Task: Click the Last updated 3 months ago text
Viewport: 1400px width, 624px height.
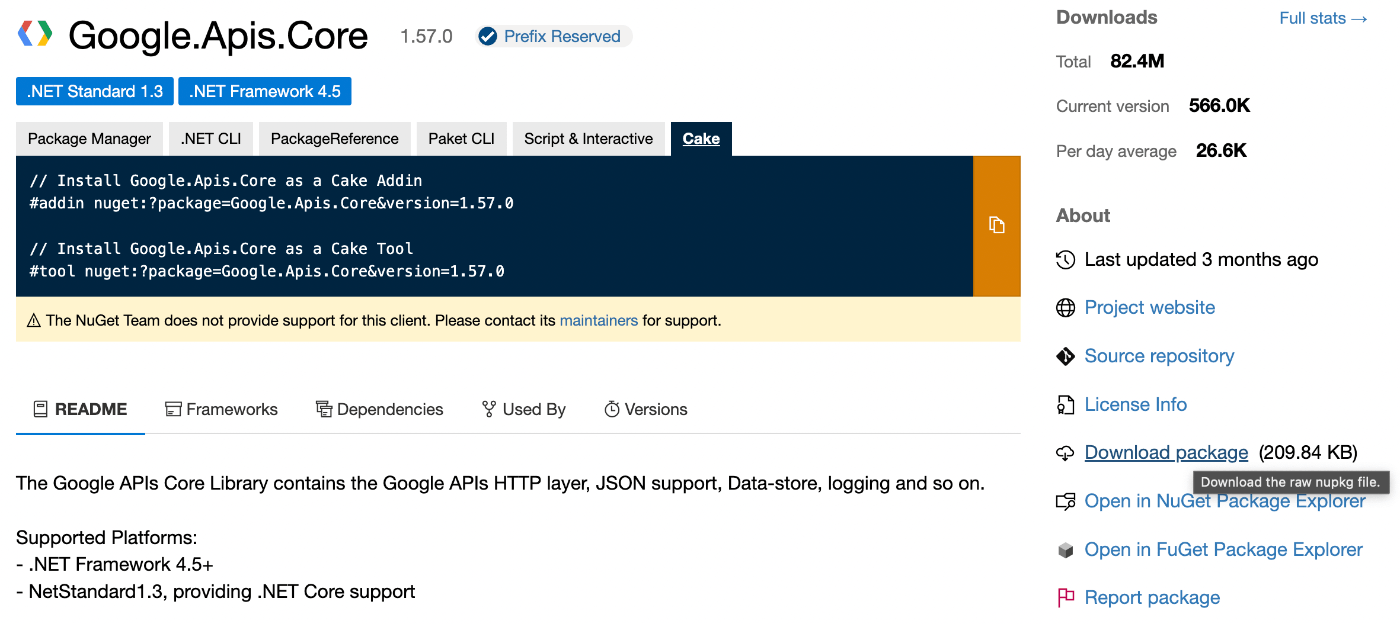Action: point(1202,260)
